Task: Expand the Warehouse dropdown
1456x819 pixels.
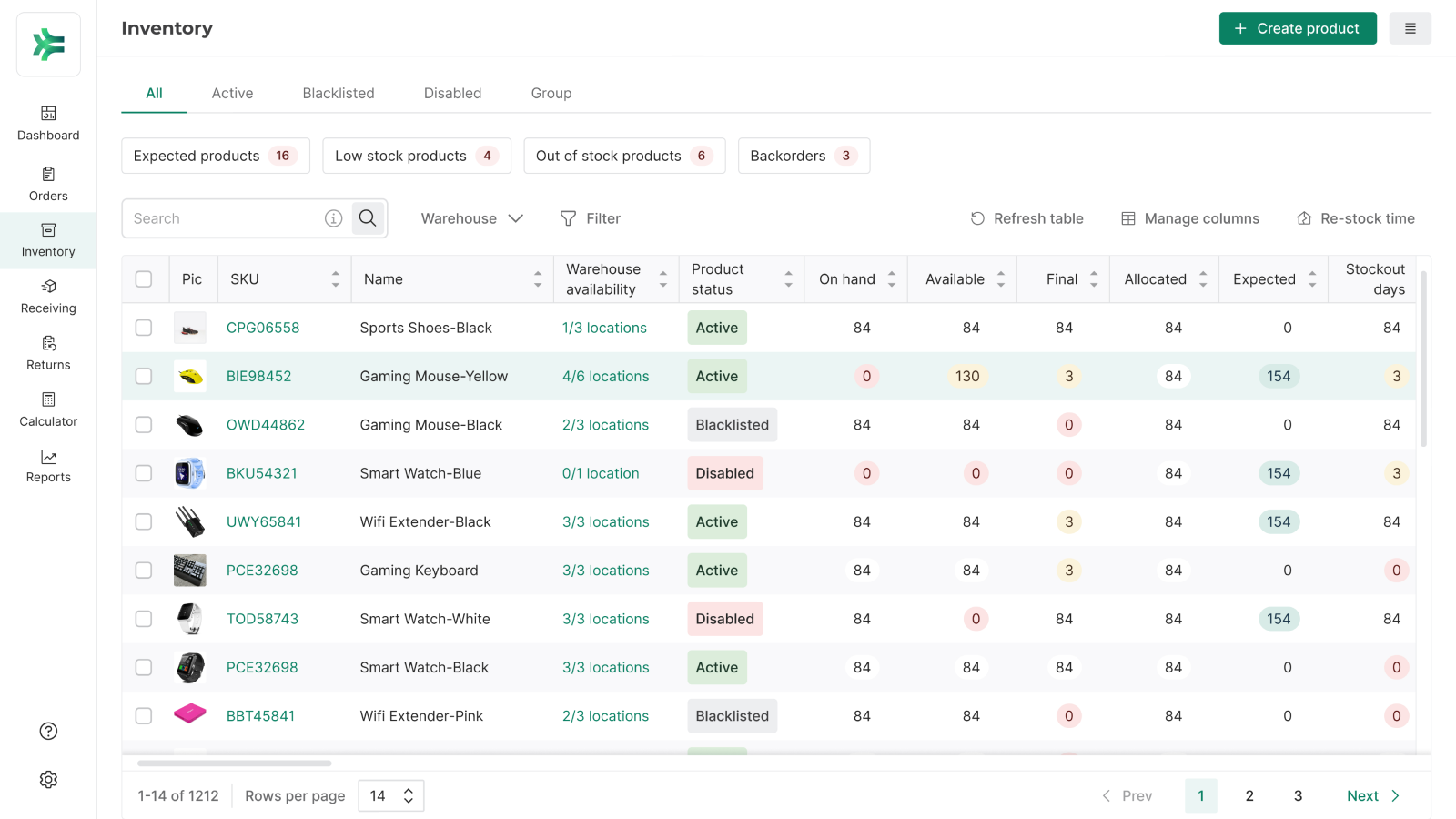Action: 471,218
